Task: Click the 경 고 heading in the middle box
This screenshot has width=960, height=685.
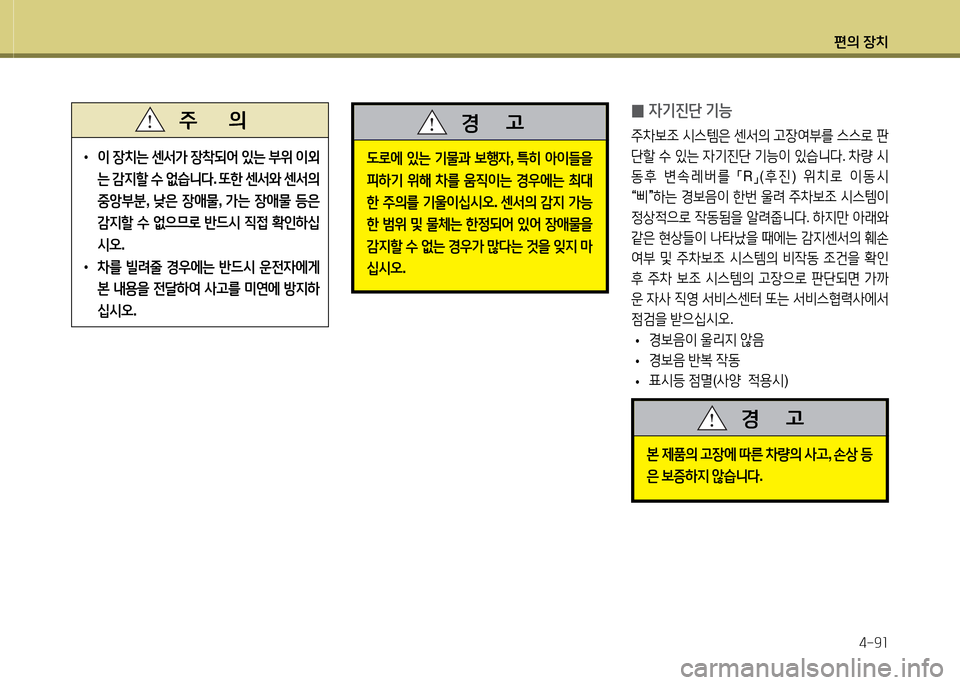Action: [x=493, y=122]
